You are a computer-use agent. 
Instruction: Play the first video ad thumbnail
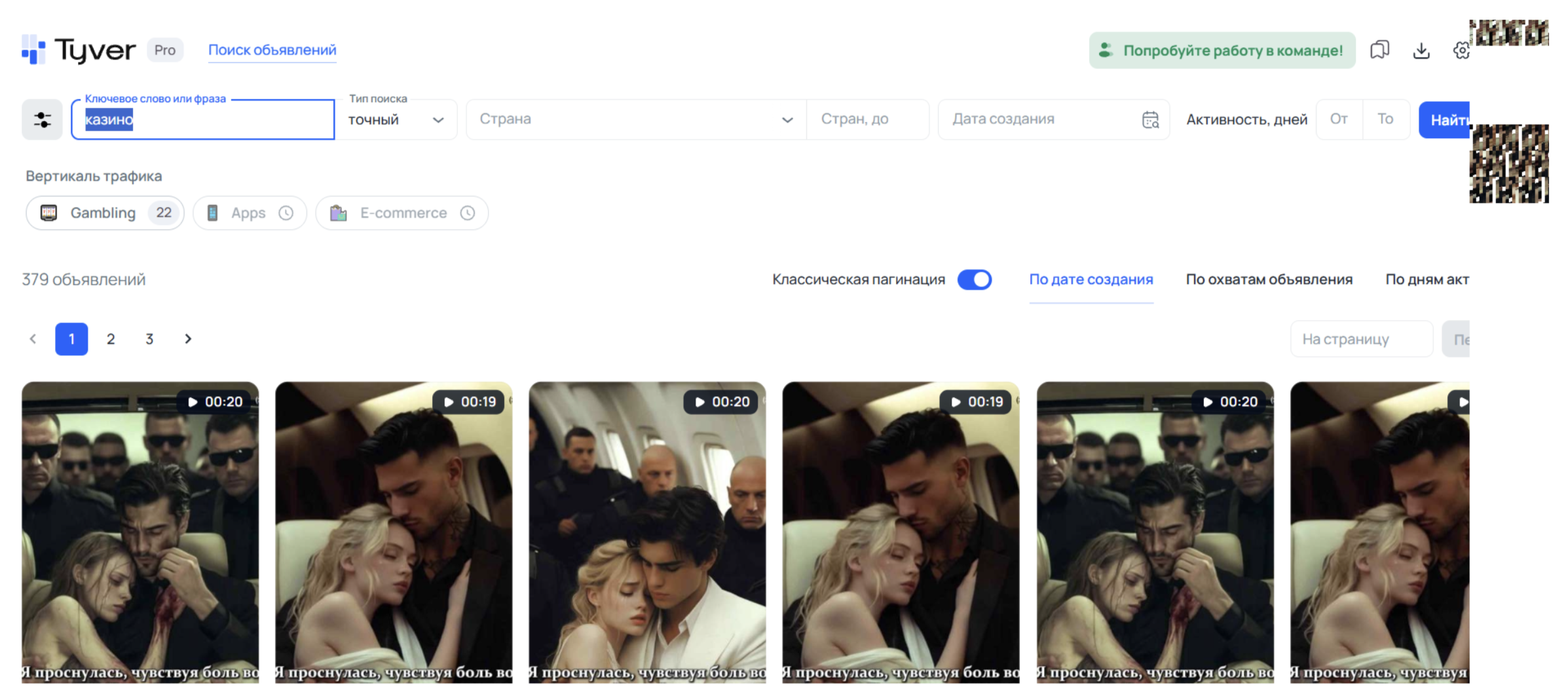tap(140, 532)
